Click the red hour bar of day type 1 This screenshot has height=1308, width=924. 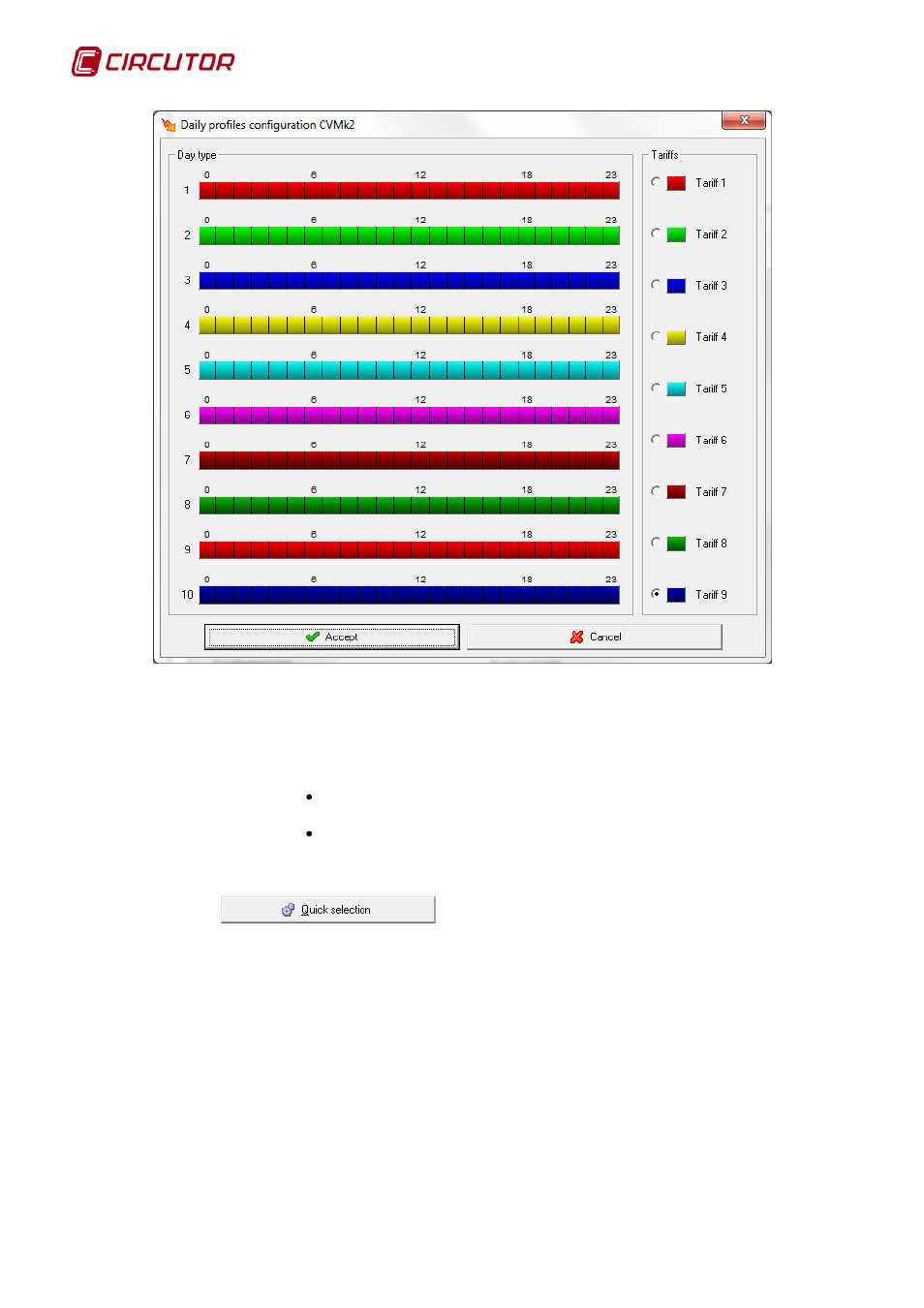click(x=409, y=191)
